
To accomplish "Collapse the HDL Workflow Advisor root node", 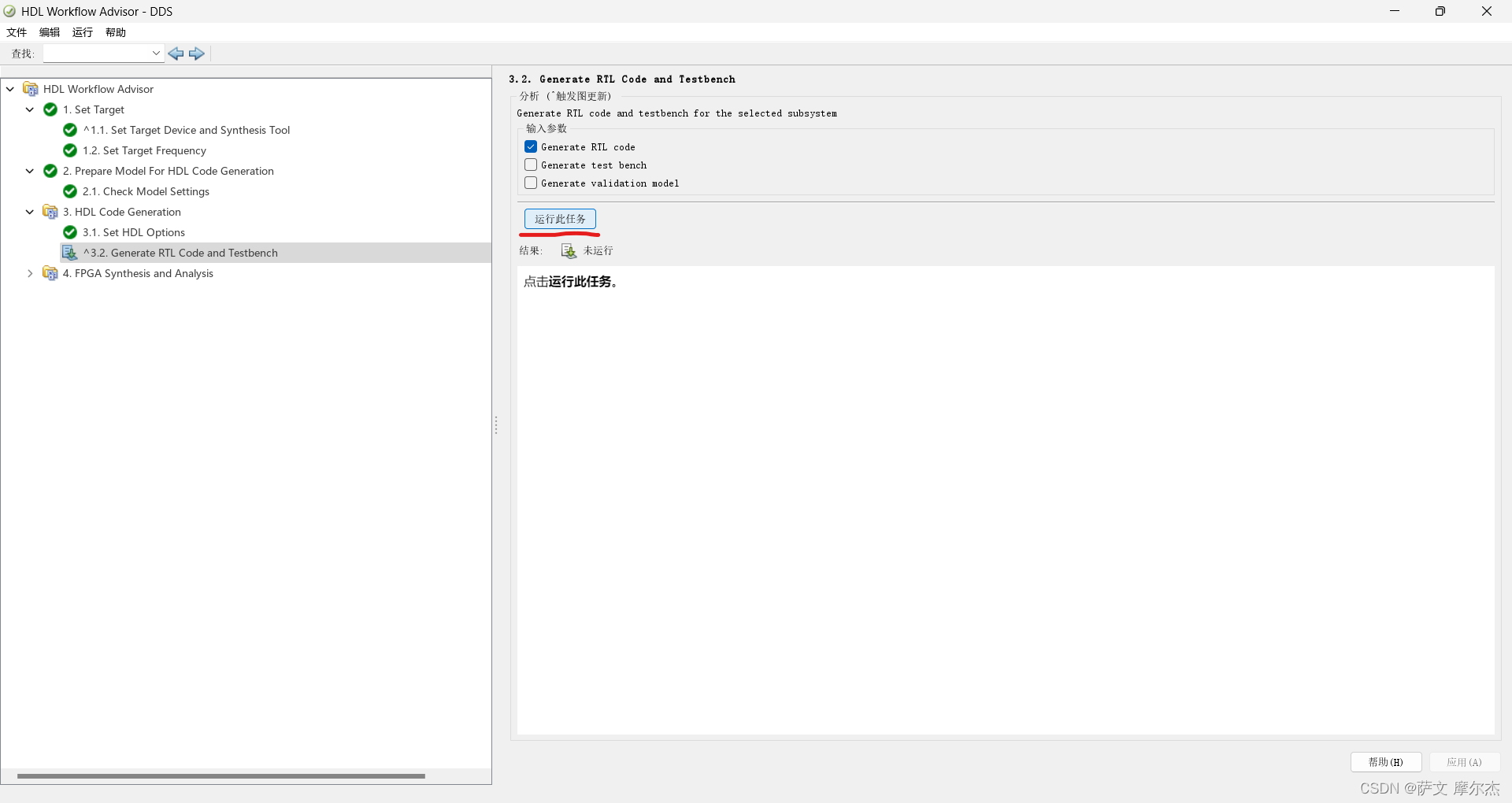I will click(x=10, y=89).
